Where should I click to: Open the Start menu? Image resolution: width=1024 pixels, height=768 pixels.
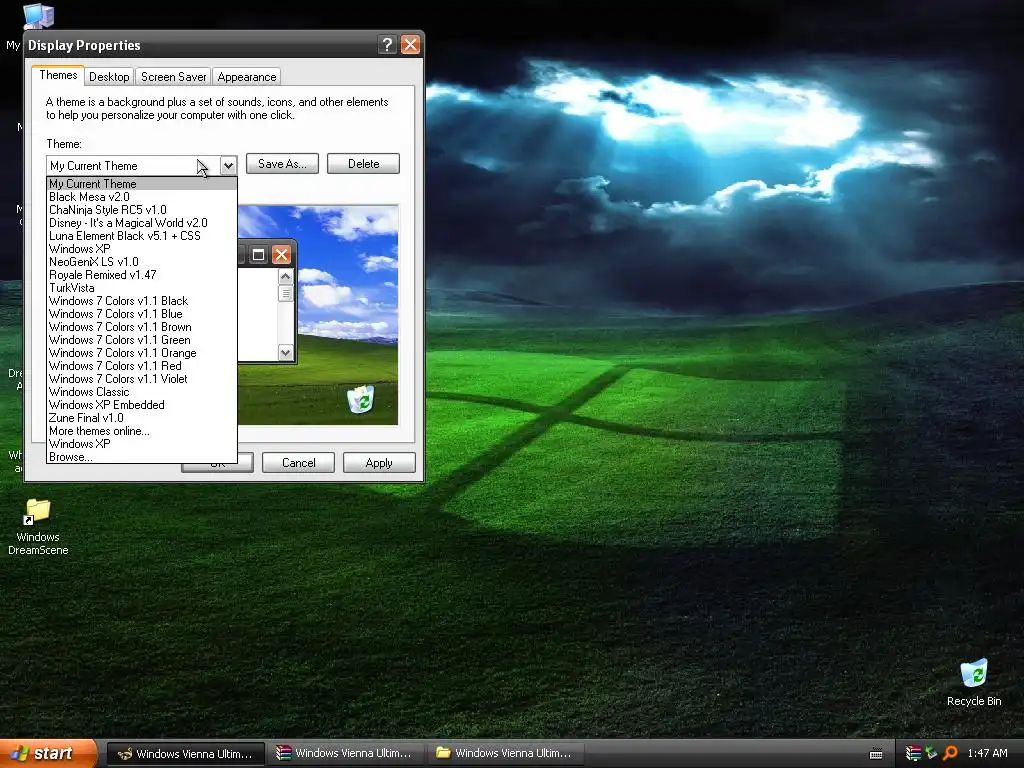pos(47,753)
